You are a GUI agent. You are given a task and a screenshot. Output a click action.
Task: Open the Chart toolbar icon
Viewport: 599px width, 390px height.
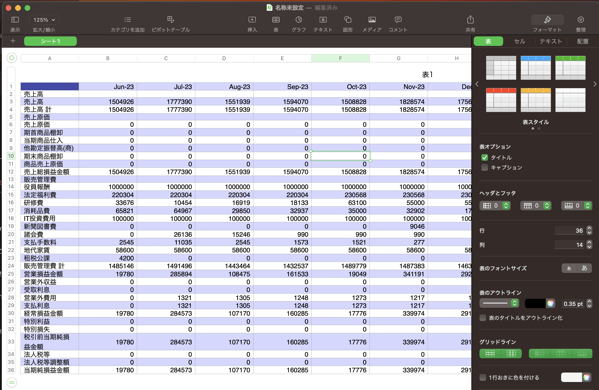coord(299,19)
